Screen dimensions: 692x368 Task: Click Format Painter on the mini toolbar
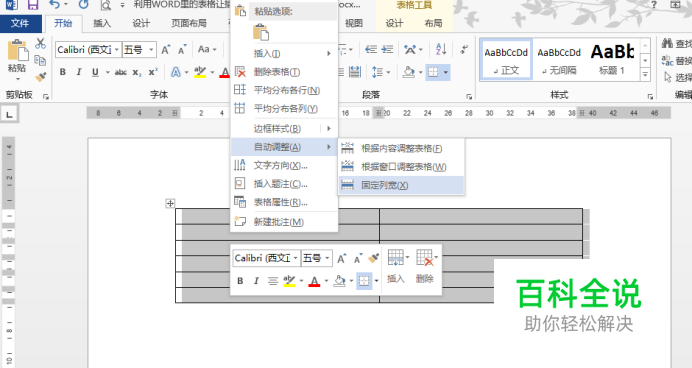(373, 258)
